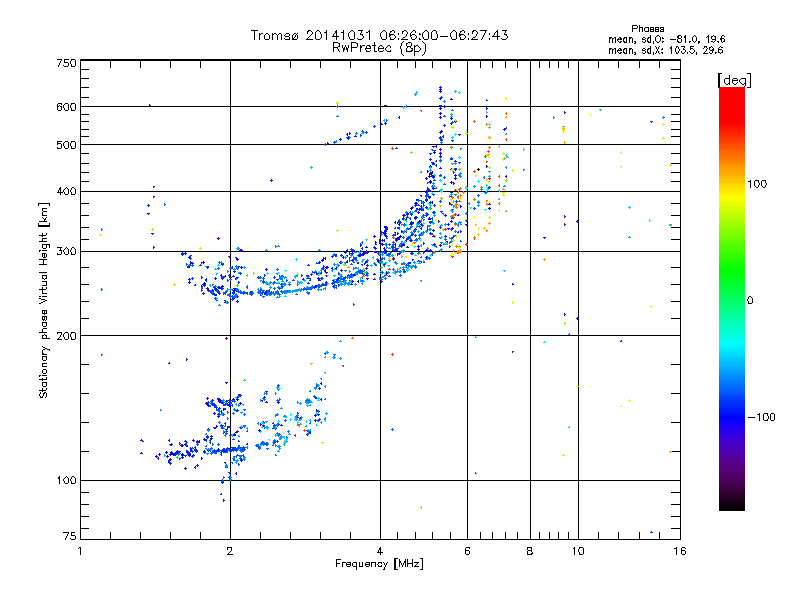Click the x-axis '10' tick label
Image resolution: width=800 pixels, height=600 pixels.
coord(578,551)
